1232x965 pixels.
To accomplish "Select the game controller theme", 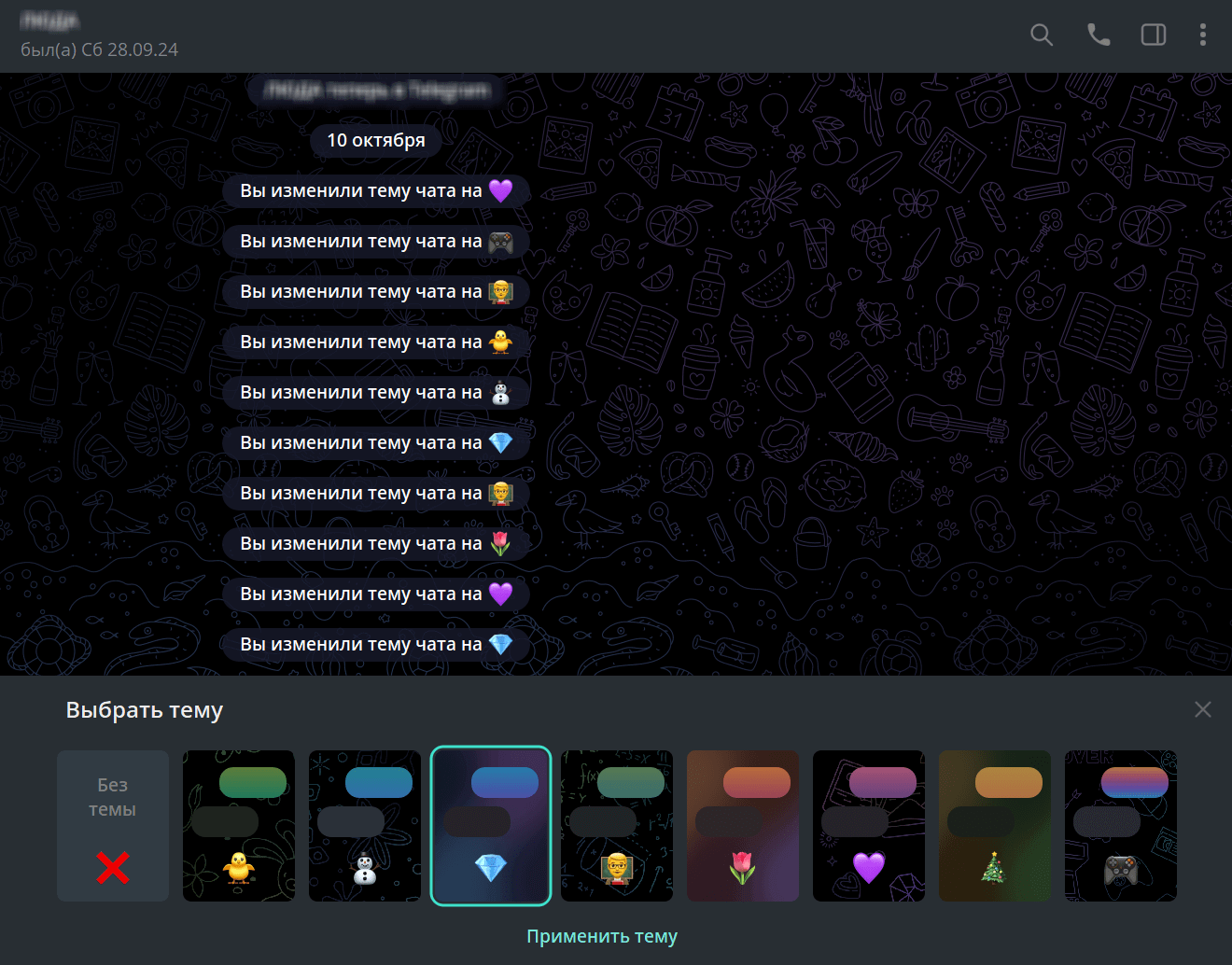I will [x=1121, y=826].
